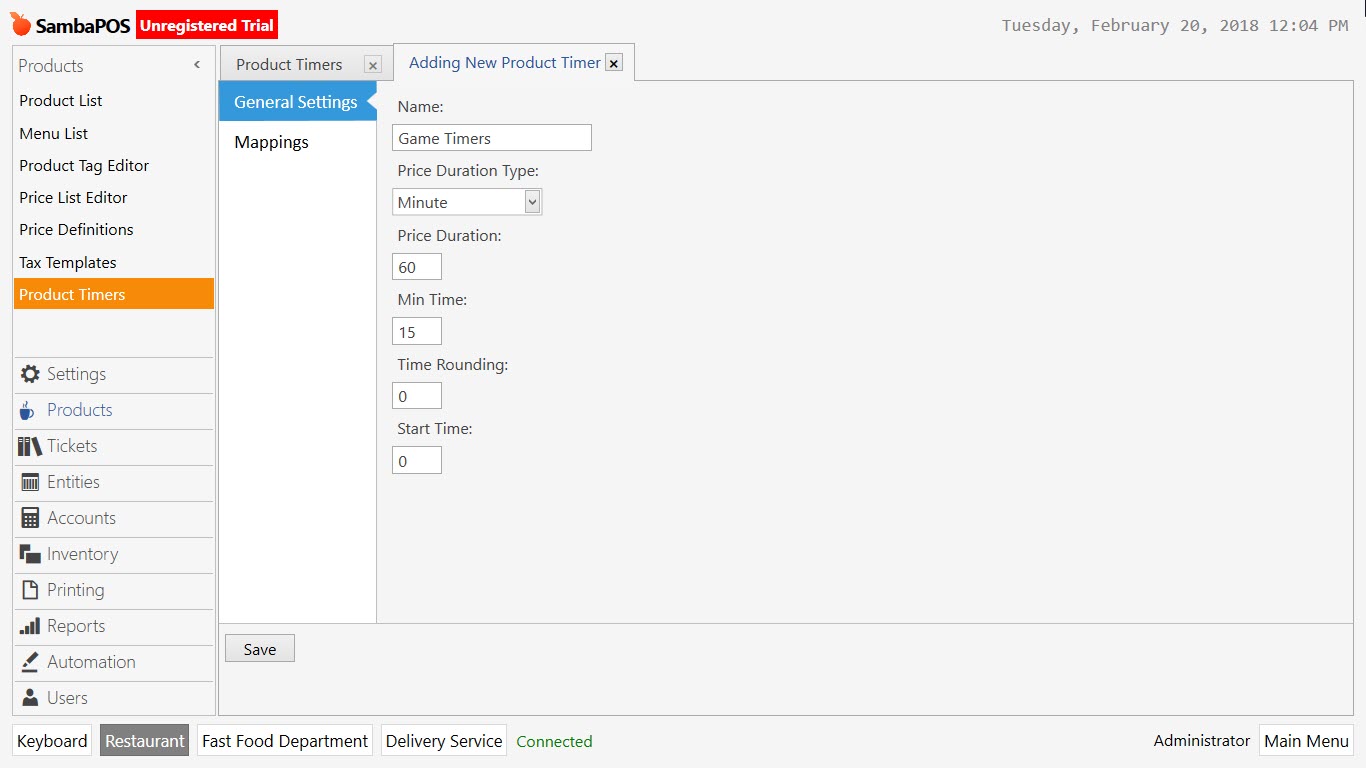Image resolution: width=1366 pixels, height=768 pixels.
Task: Click inside the Name input field
Action: 491,137
